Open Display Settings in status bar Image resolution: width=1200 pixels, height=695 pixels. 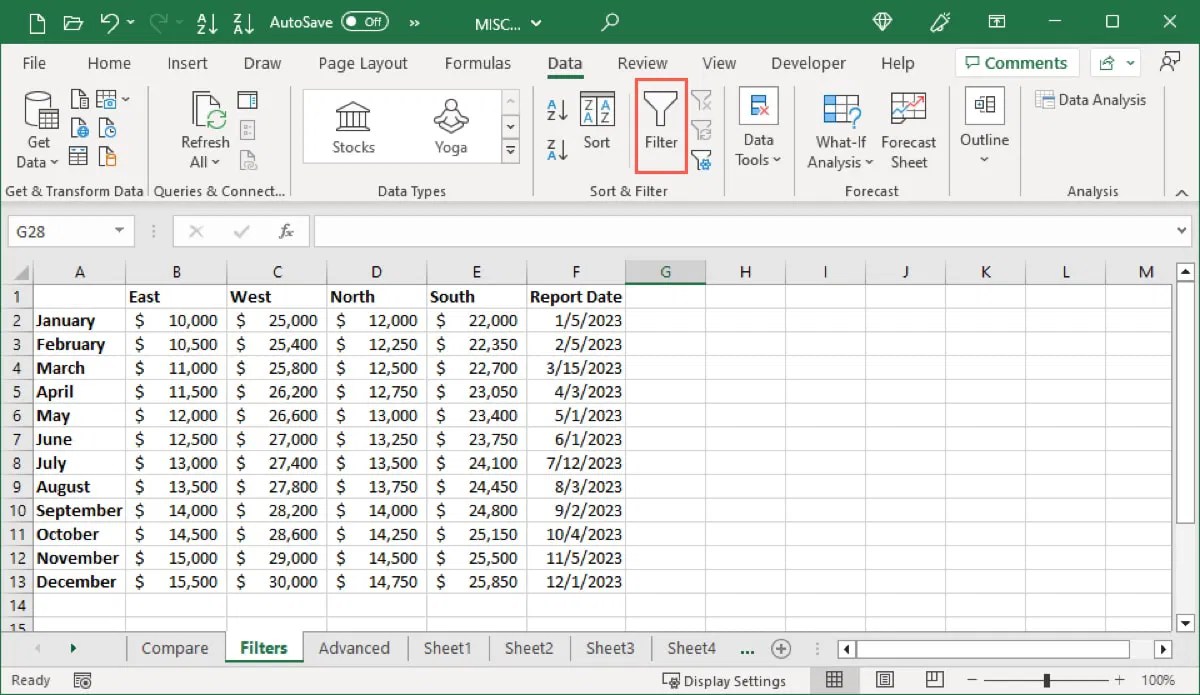(722, 681)
